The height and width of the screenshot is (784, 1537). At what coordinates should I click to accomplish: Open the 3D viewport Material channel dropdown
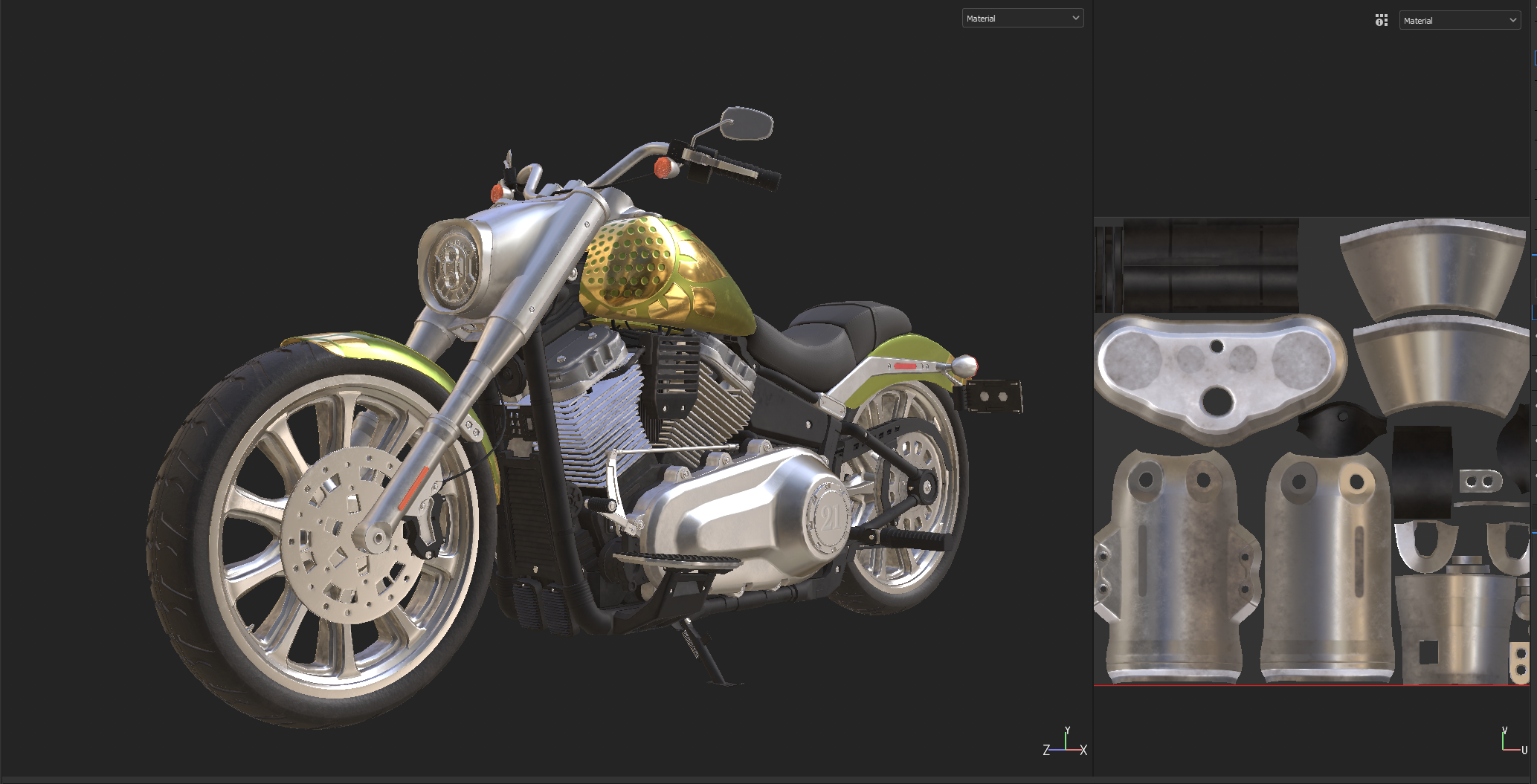click(x=1022, y=18)
